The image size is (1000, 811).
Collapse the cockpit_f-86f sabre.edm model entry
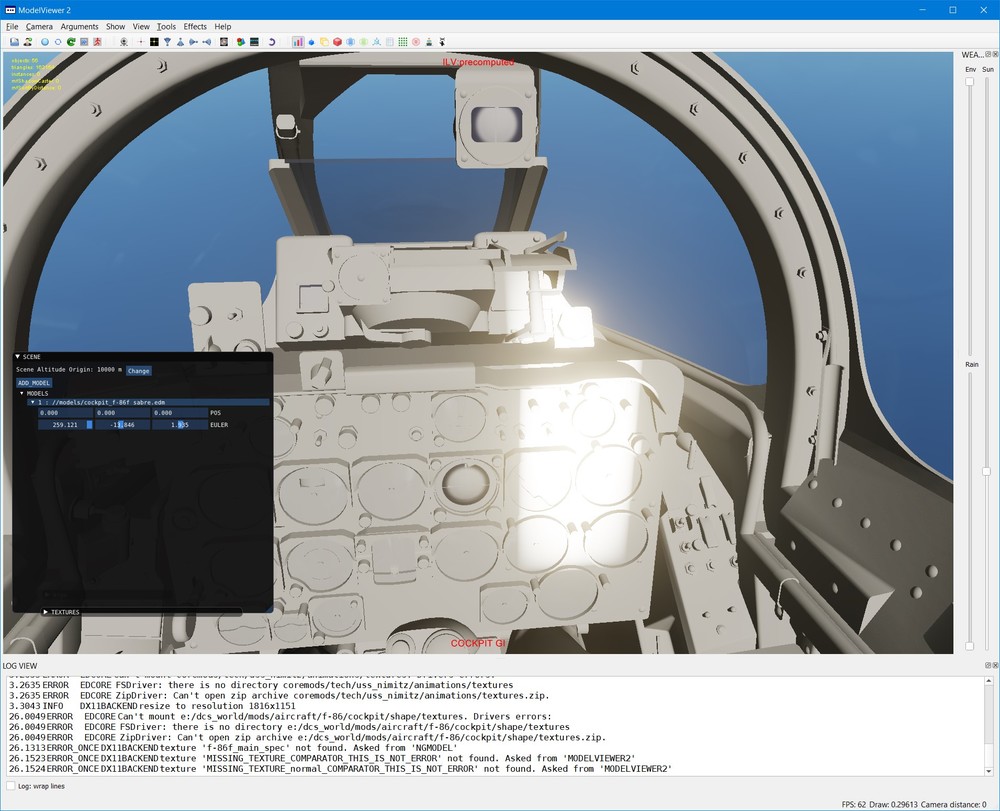pos(32,402)
